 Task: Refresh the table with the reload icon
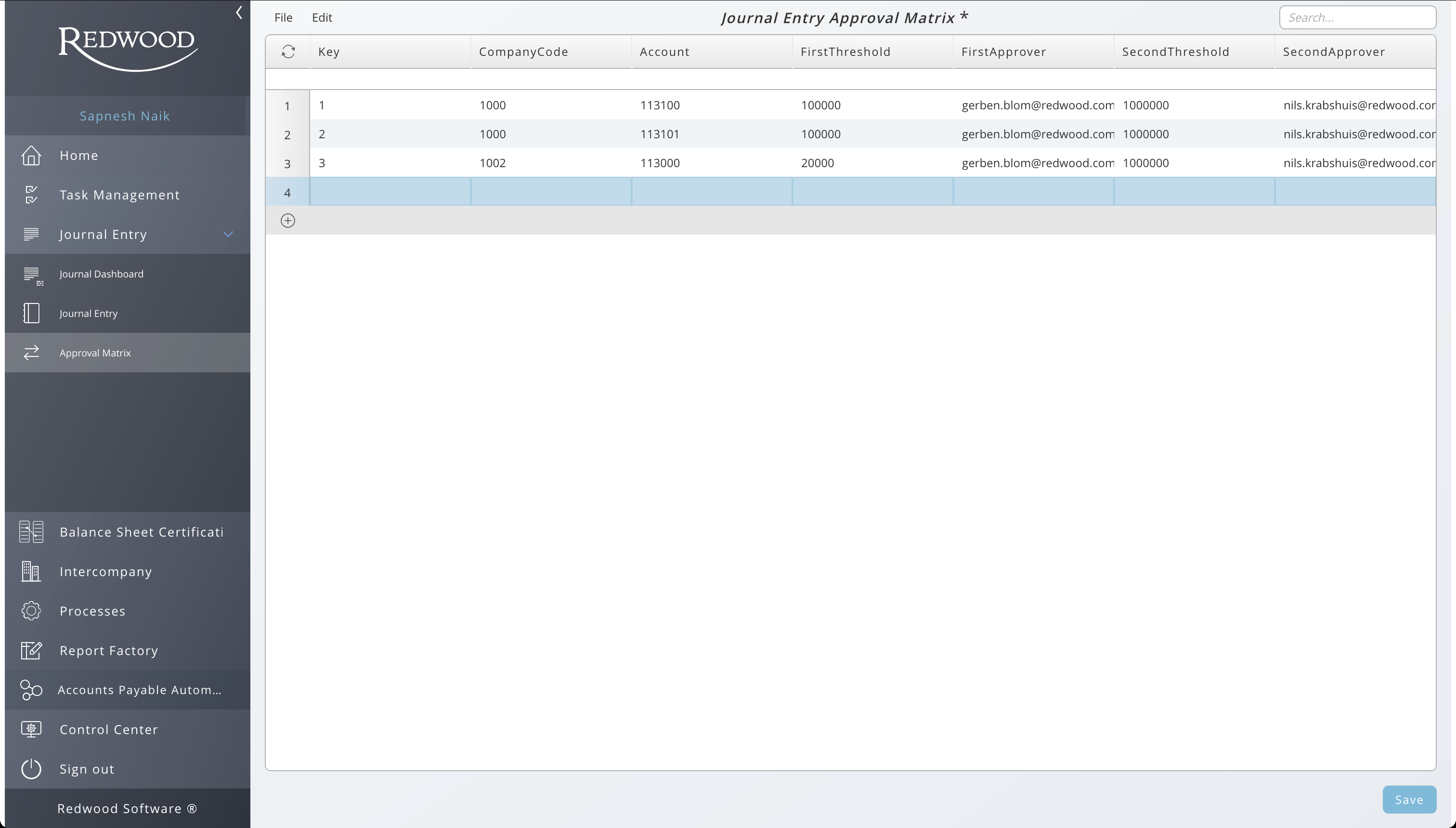288,52
